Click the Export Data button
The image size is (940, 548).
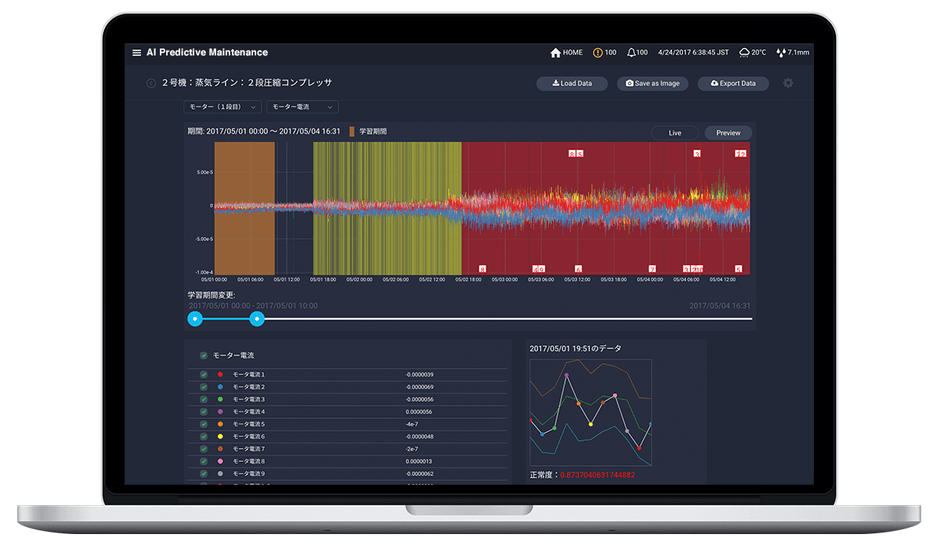pyautogui.click(x=733, y=83)
